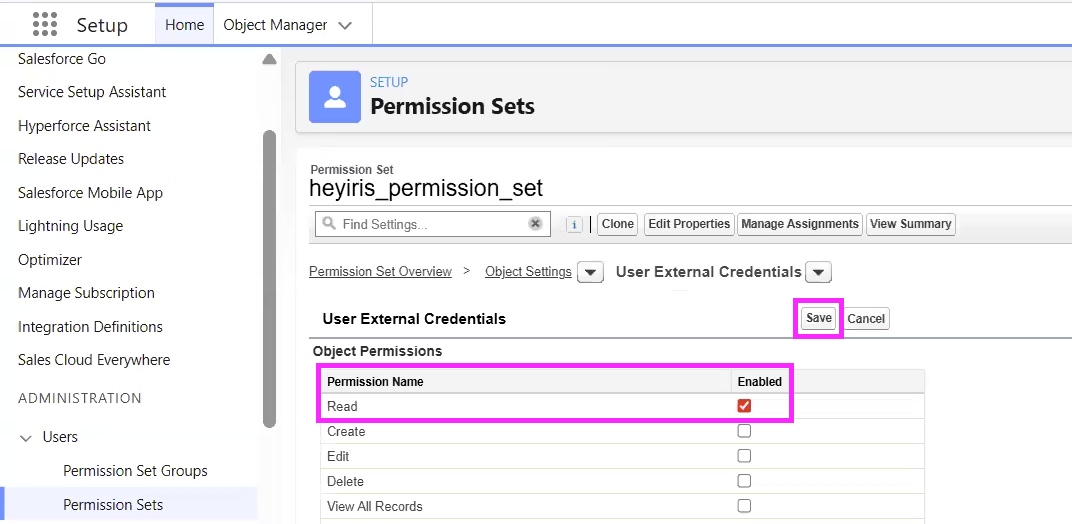
Task: Collapse the Users section in sidebar
Action: point(26,438)
